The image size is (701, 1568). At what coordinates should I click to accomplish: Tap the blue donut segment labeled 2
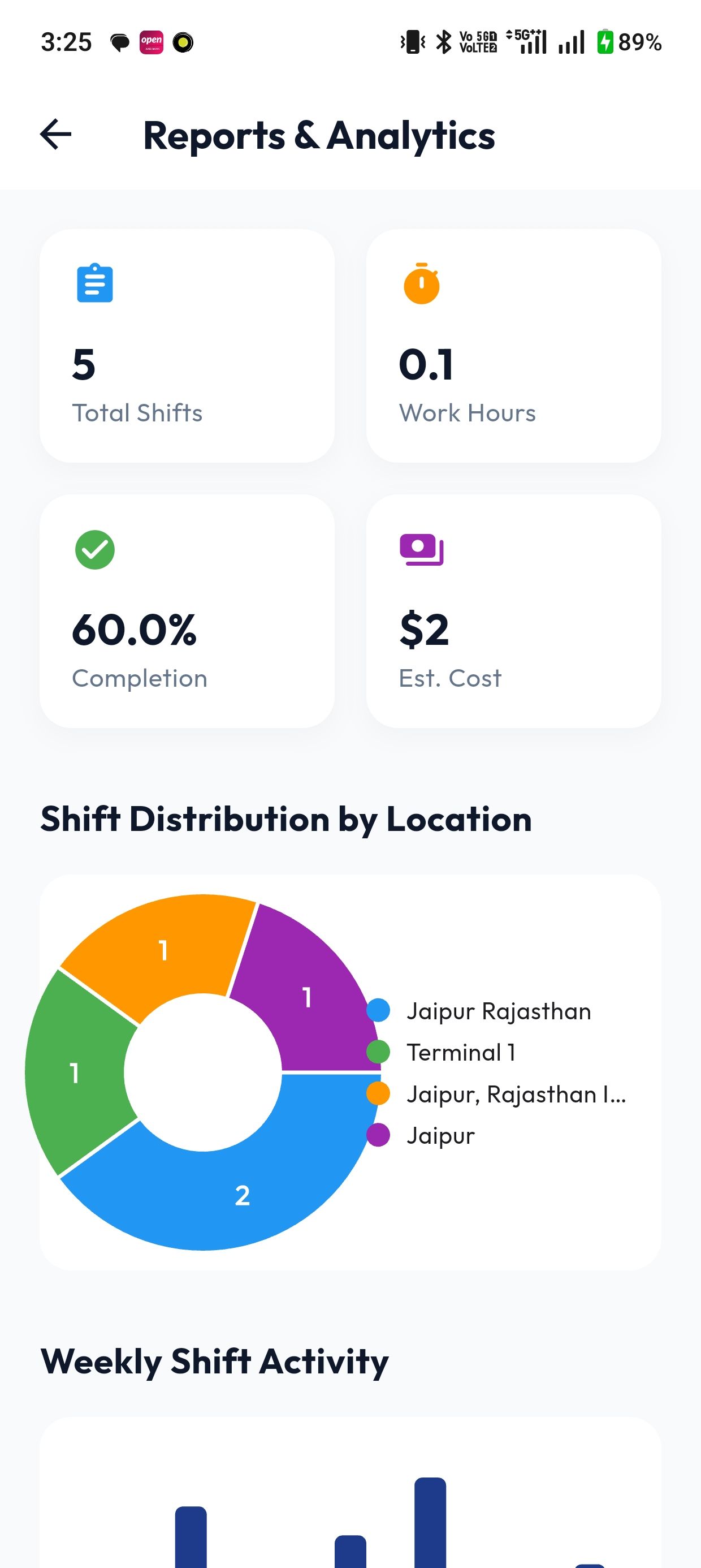242,1194
